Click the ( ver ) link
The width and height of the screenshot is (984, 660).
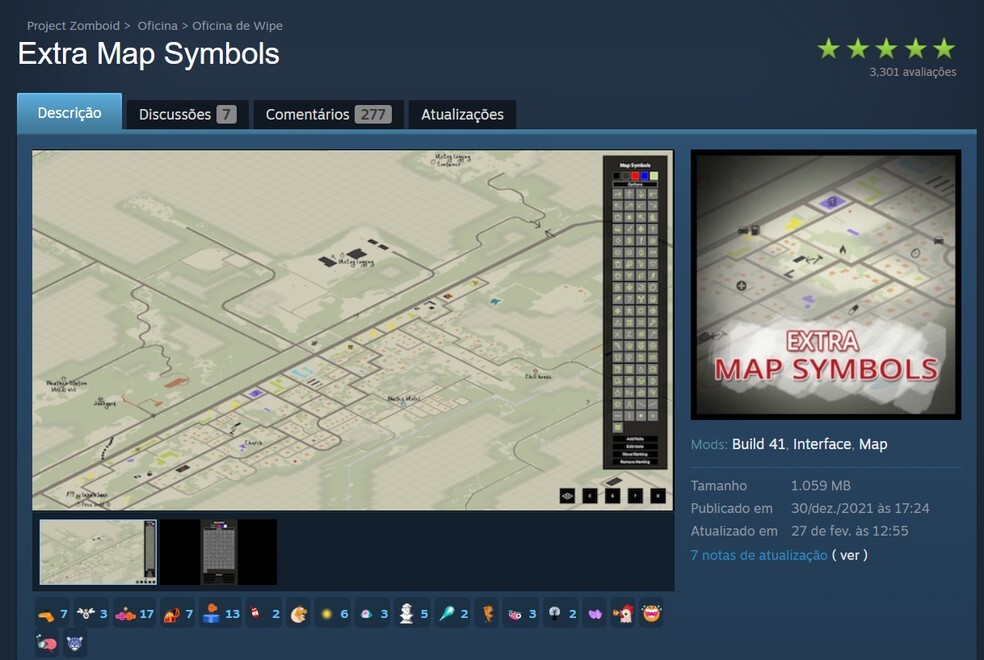tap(850, 555)
